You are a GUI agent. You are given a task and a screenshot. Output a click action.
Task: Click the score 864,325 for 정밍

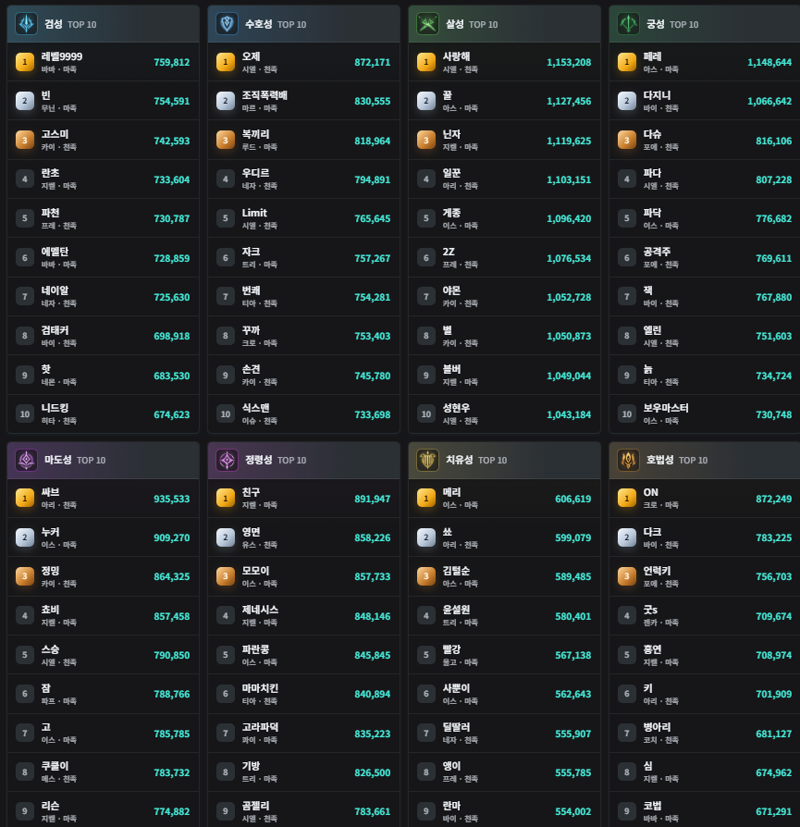[171, 577]
